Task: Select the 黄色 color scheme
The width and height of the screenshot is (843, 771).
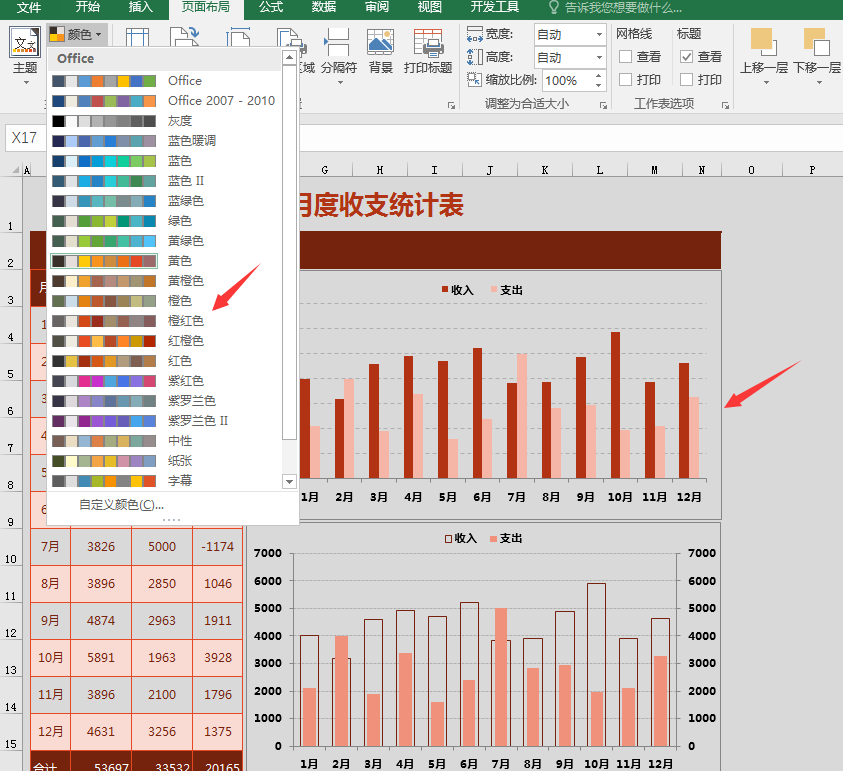Action: (165, 261)
